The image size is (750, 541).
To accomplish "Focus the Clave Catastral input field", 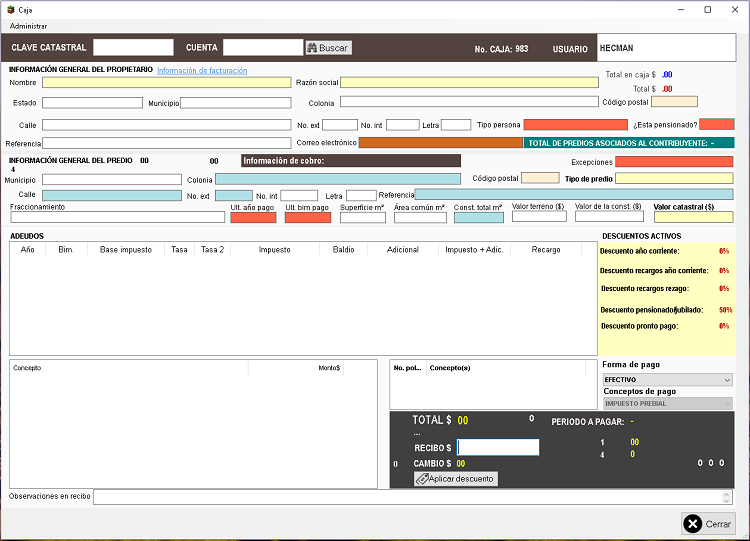I will coord(133,47).
